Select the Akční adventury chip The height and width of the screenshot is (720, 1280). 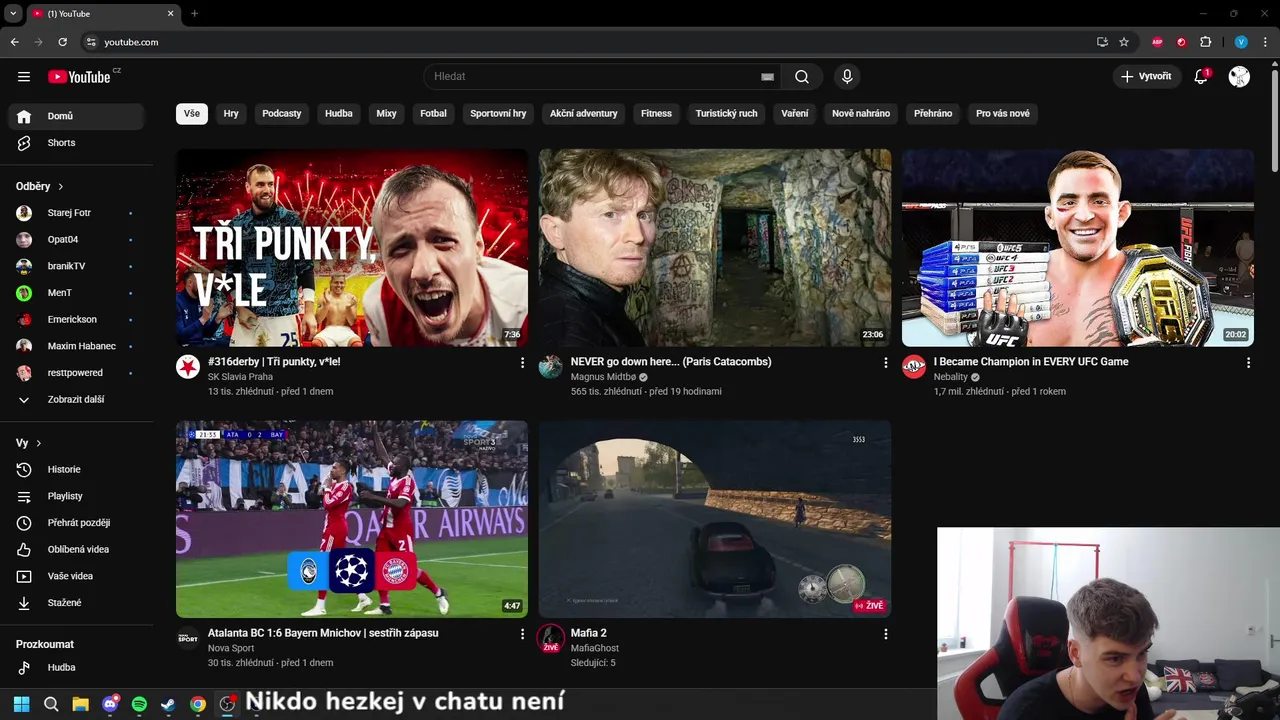(584, 113)
